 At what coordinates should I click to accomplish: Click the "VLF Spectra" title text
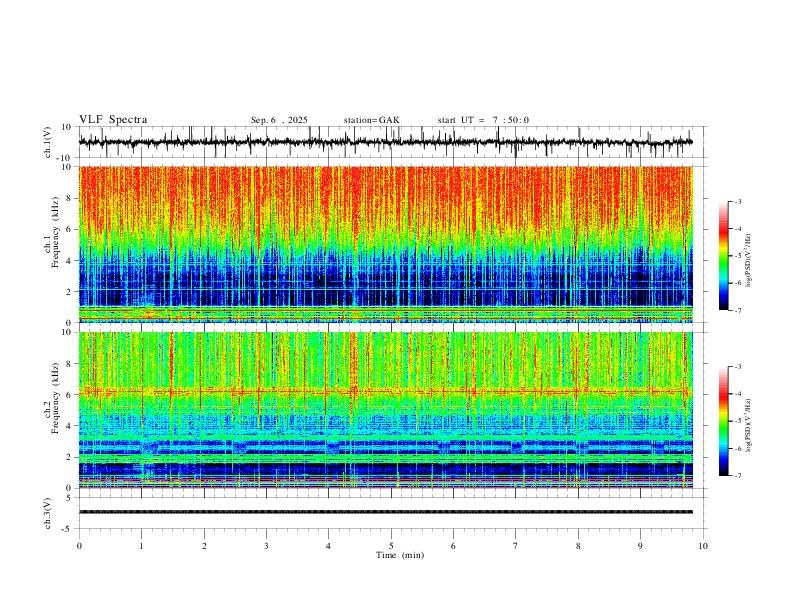[x=113, y=120]
